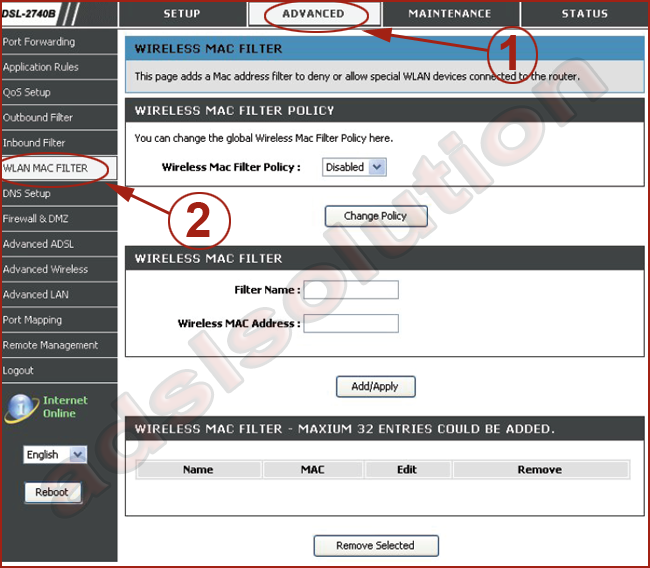Select the STATUS tab
The width and height of the screenshot is (650, 568).
(x=584, y=14)
